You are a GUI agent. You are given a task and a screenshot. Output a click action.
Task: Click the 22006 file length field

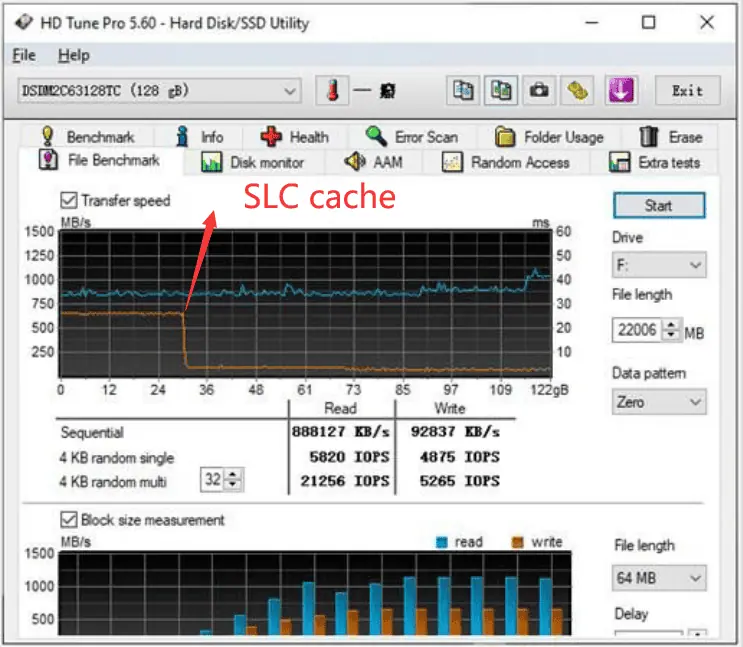point(637,329)
